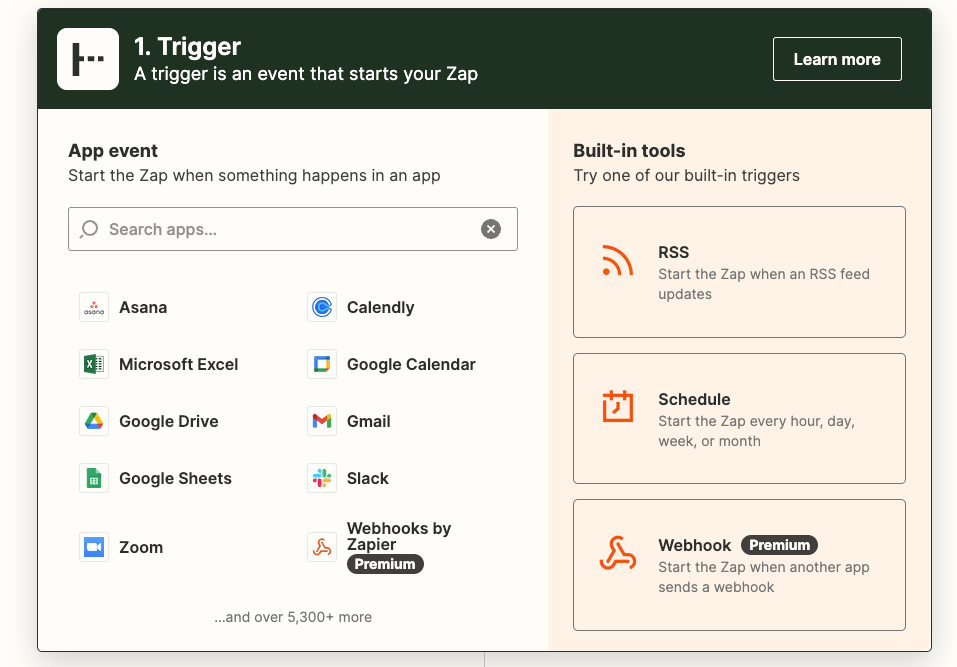Select the Google Calendar icon
Screen dimensions: 957x667
point(322,364)
